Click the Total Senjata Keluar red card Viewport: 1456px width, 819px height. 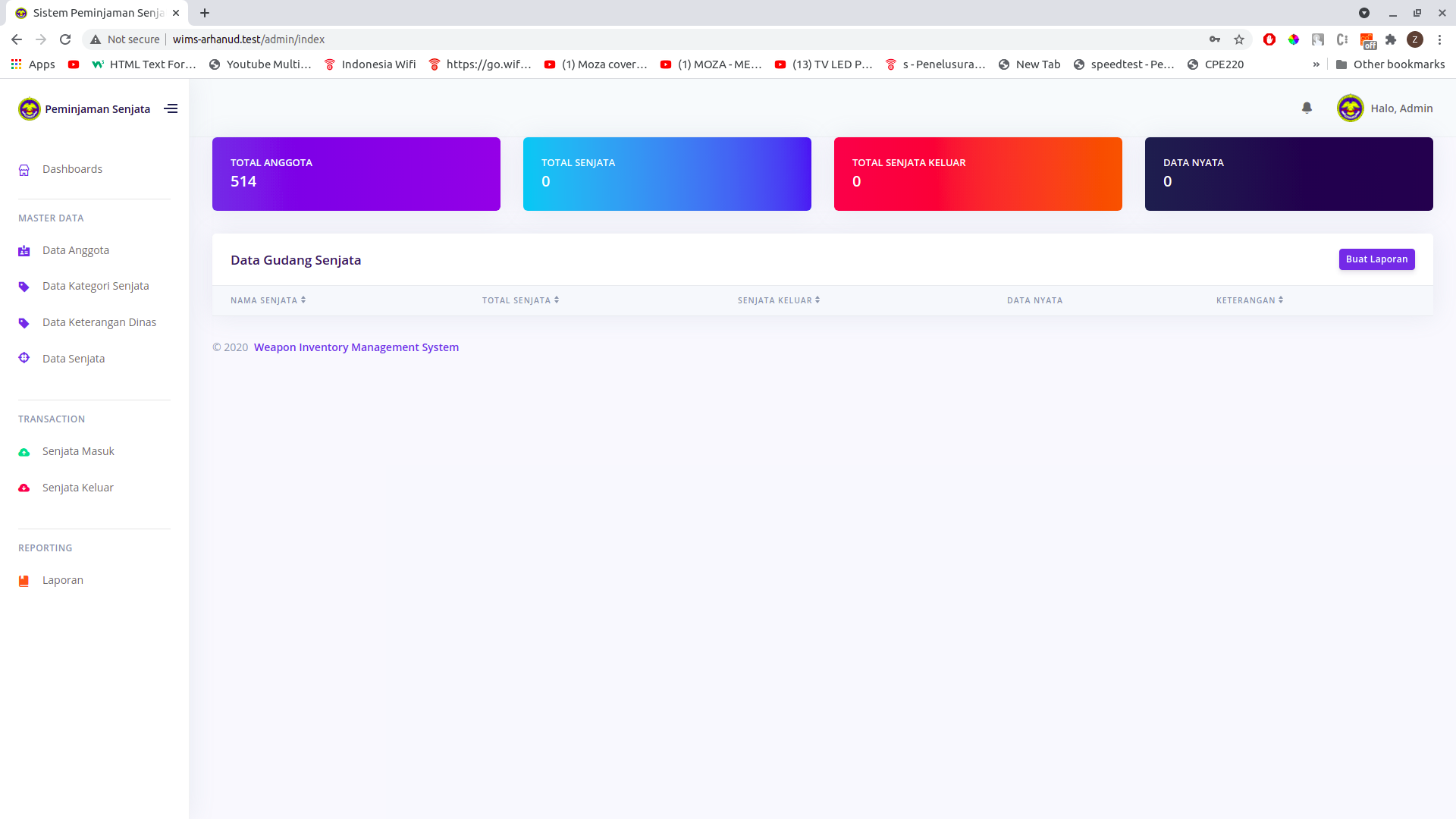tap(978, 174)
